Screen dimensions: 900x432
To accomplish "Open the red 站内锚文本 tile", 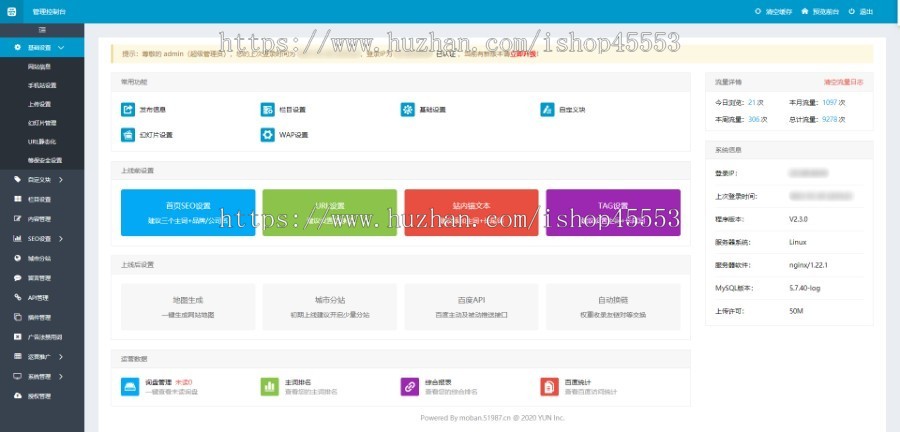I will pyautogui.click(x=471, y=212).
